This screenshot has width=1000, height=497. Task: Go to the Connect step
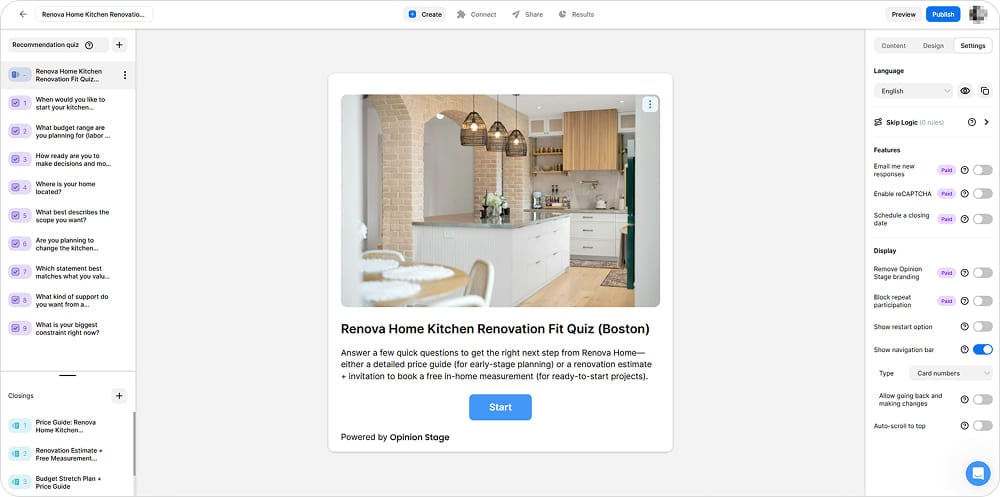coord(476,14)
